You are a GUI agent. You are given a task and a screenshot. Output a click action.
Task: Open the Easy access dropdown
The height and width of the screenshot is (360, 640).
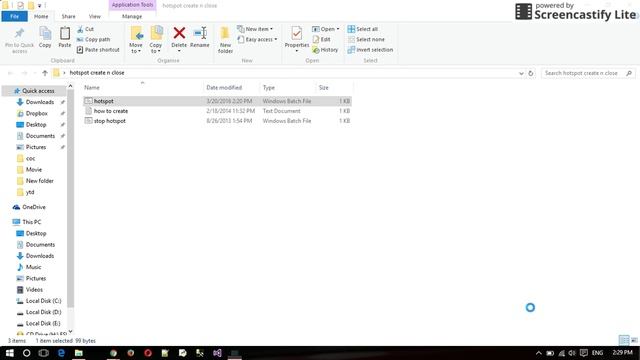pos(257,40)
